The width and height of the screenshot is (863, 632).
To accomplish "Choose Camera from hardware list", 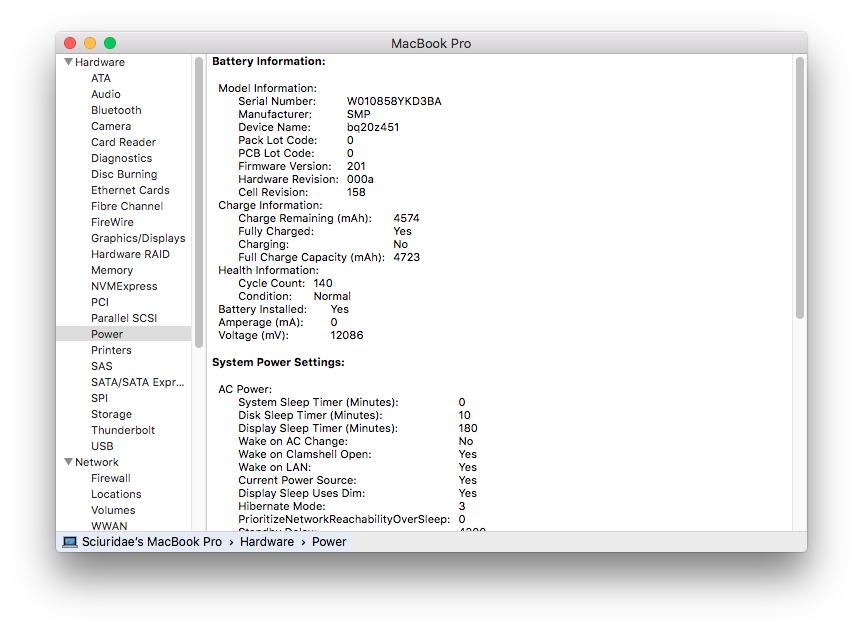I will 111,126.
